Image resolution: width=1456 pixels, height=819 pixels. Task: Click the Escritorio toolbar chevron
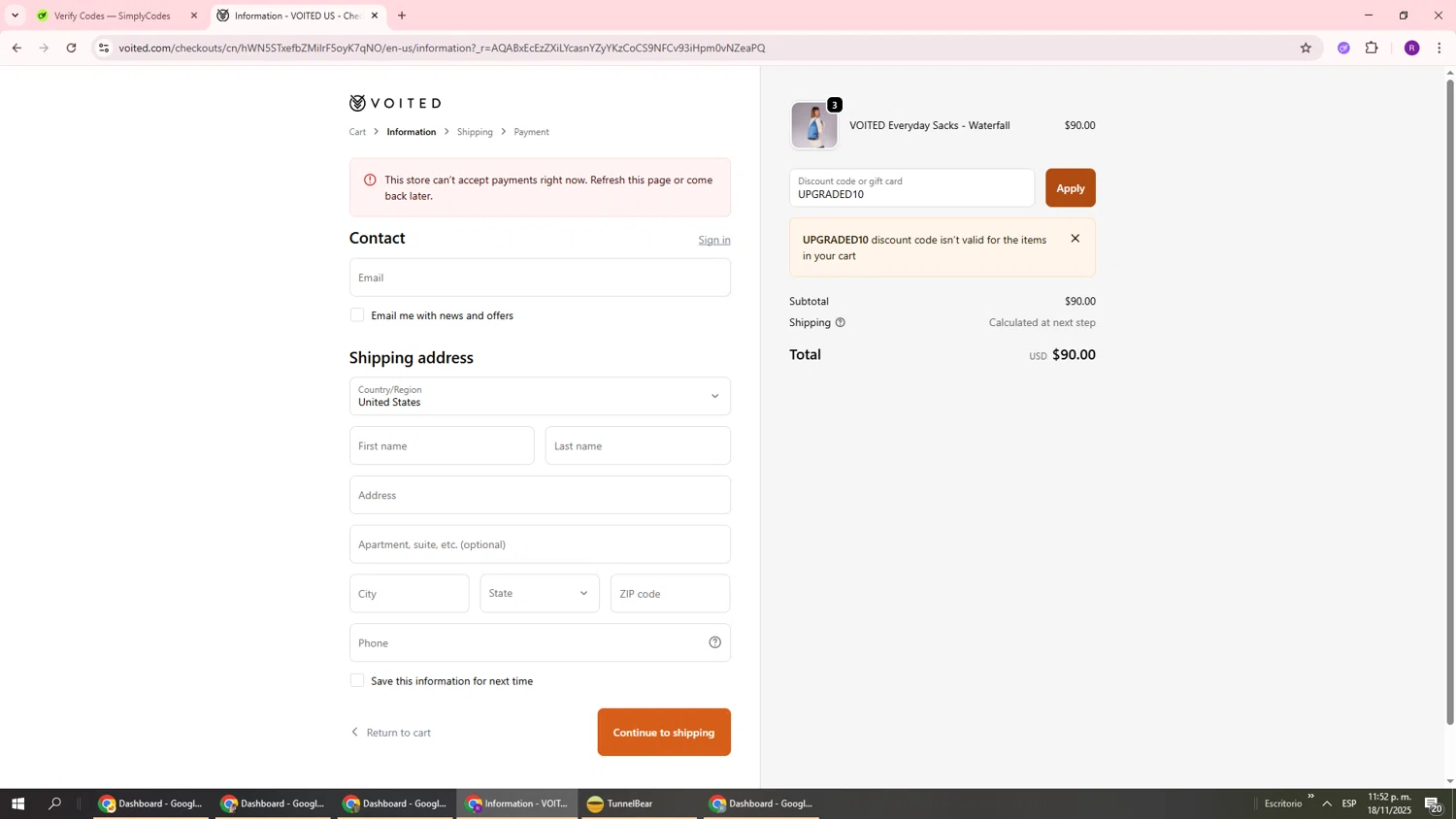click(1310, 797)
